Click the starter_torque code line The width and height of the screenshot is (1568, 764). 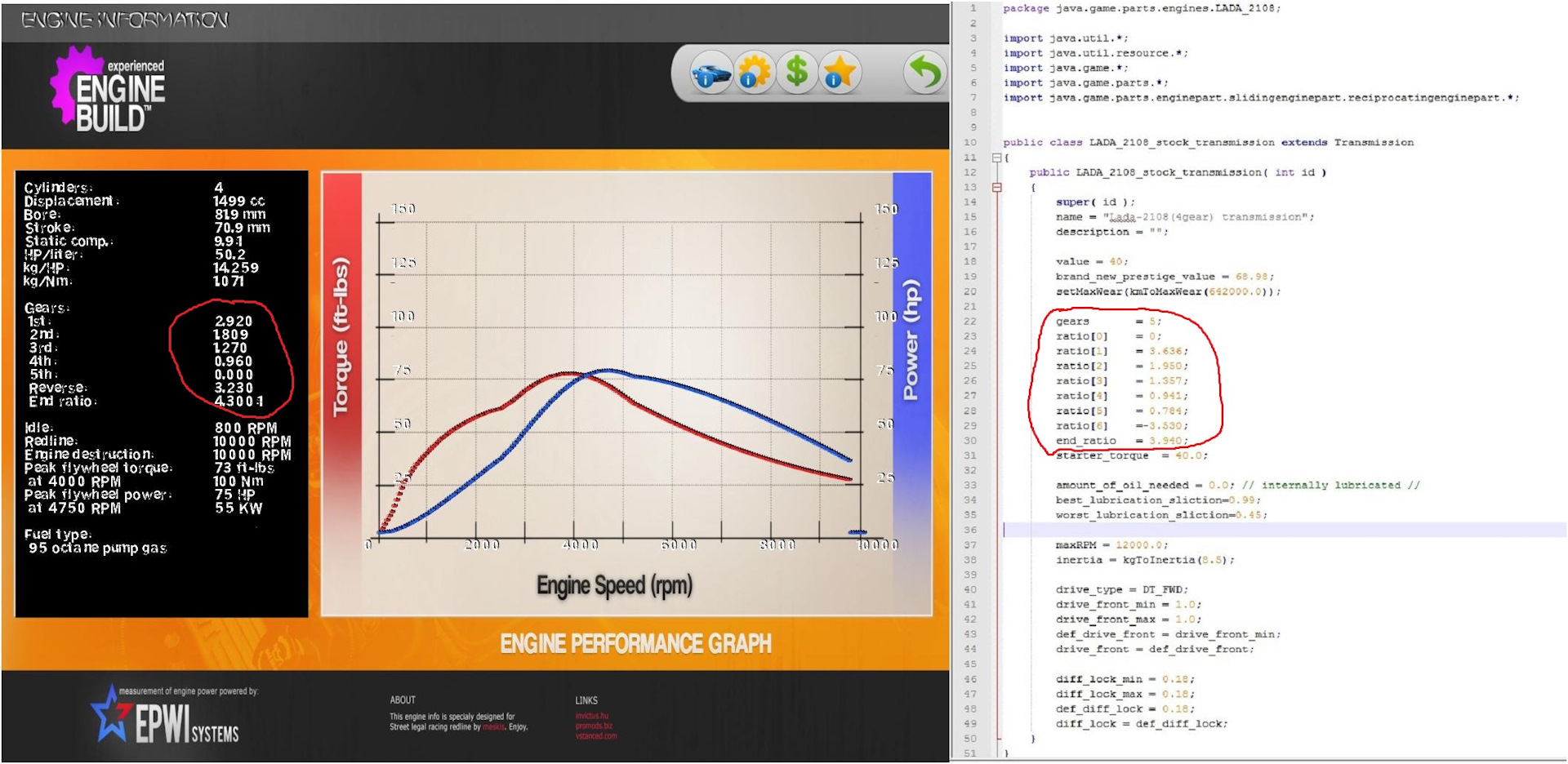pos(1132,455)
